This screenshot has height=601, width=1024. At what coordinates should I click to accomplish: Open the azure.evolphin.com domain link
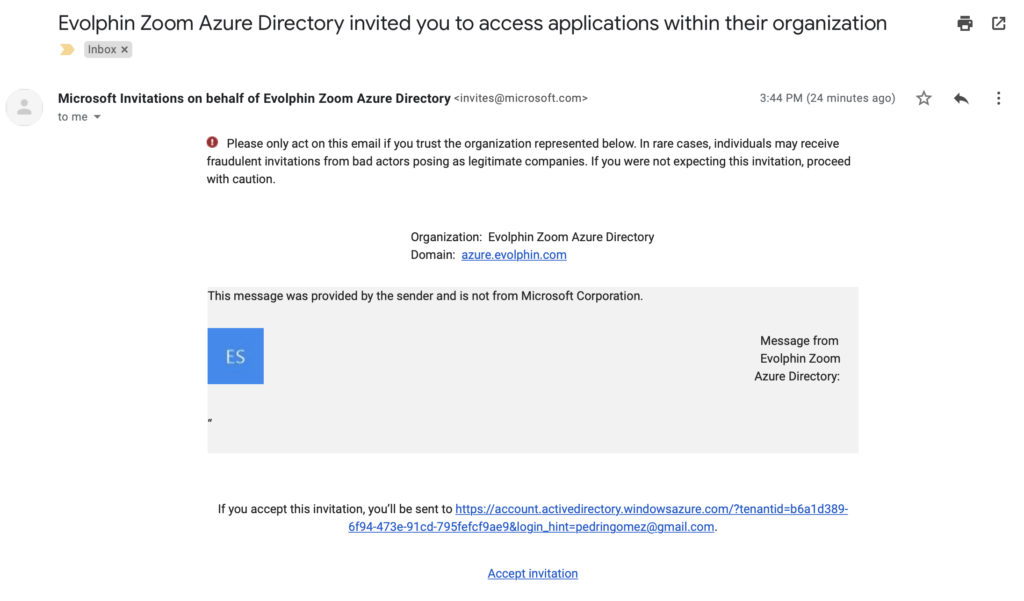click(514, 255)
